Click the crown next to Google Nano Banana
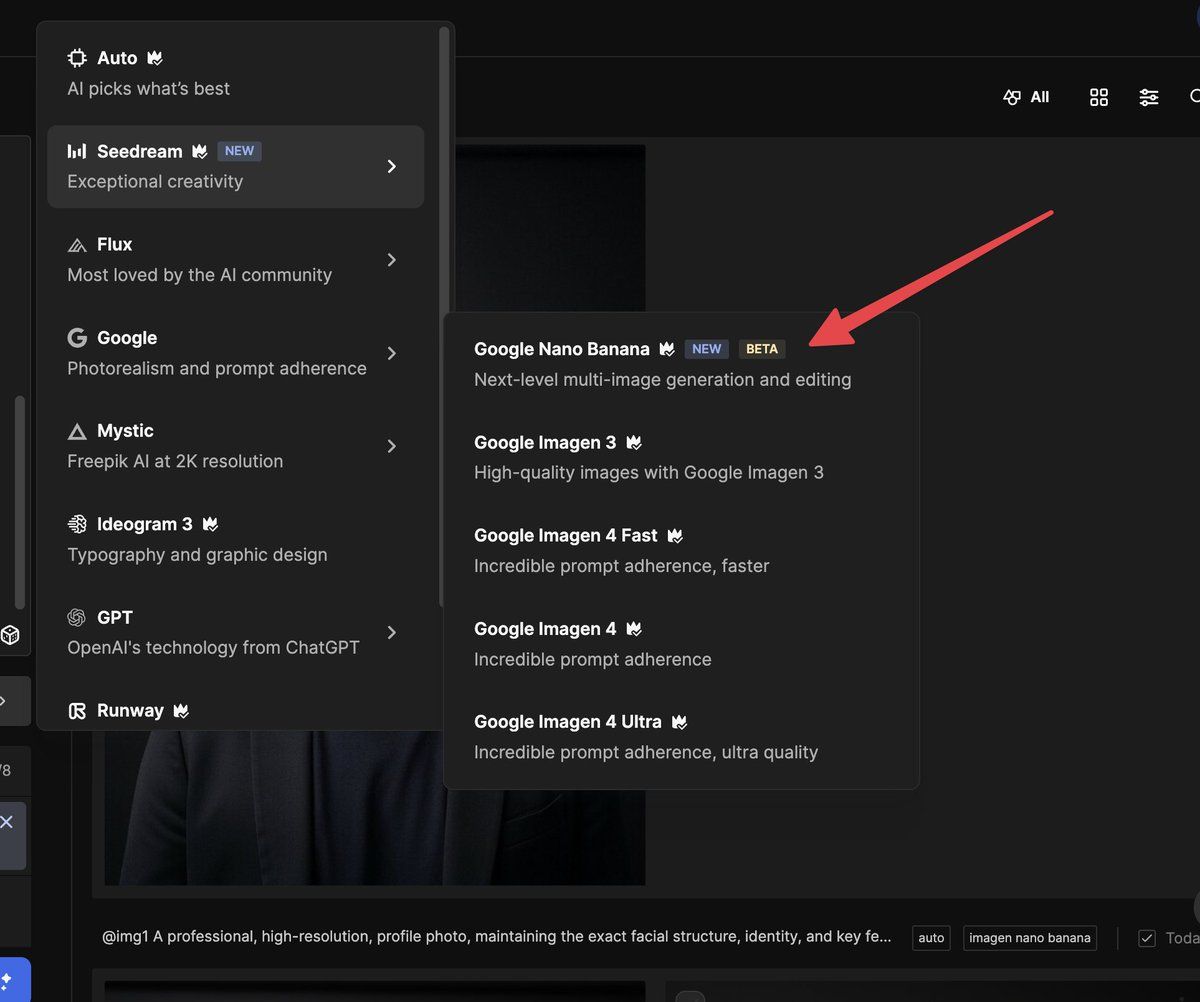1200x1002 pixels. click(x=667, y=349)
